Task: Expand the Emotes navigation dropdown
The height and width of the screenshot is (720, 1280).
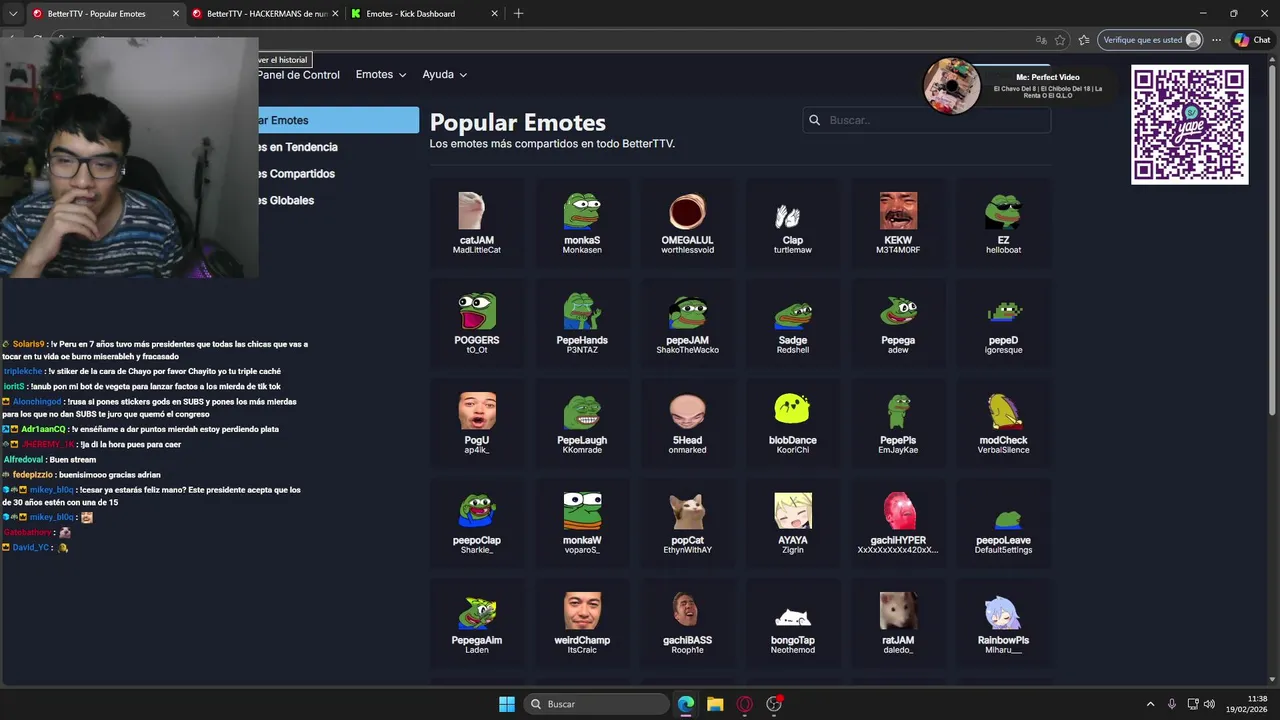Action: (x=381, y=75)
